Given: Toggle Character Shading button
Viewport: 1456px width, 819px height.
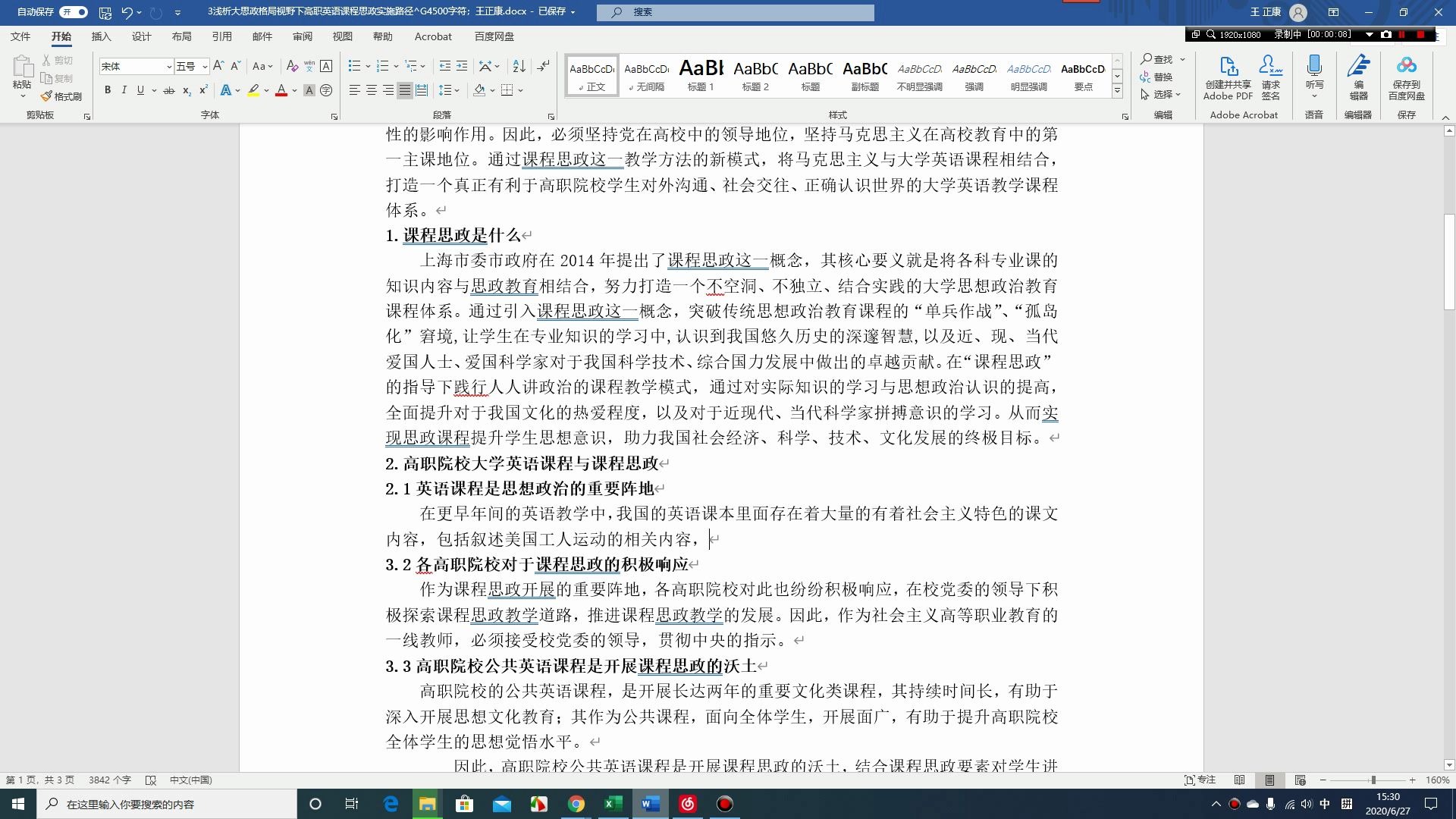Looking at the screenshot, I should click(309, 90).
